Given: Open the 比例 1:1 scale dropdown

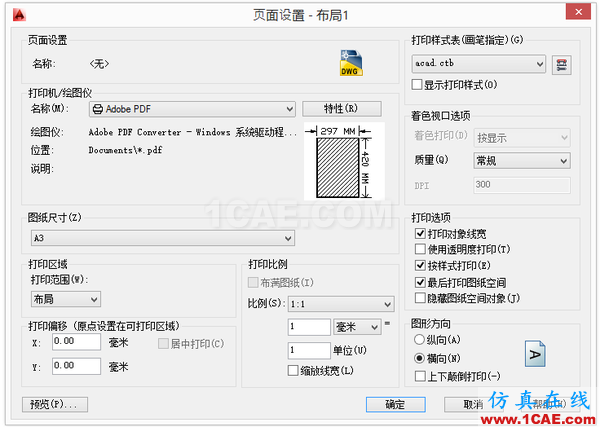Looking at the screenshot, I should click(x=341, y=304).
